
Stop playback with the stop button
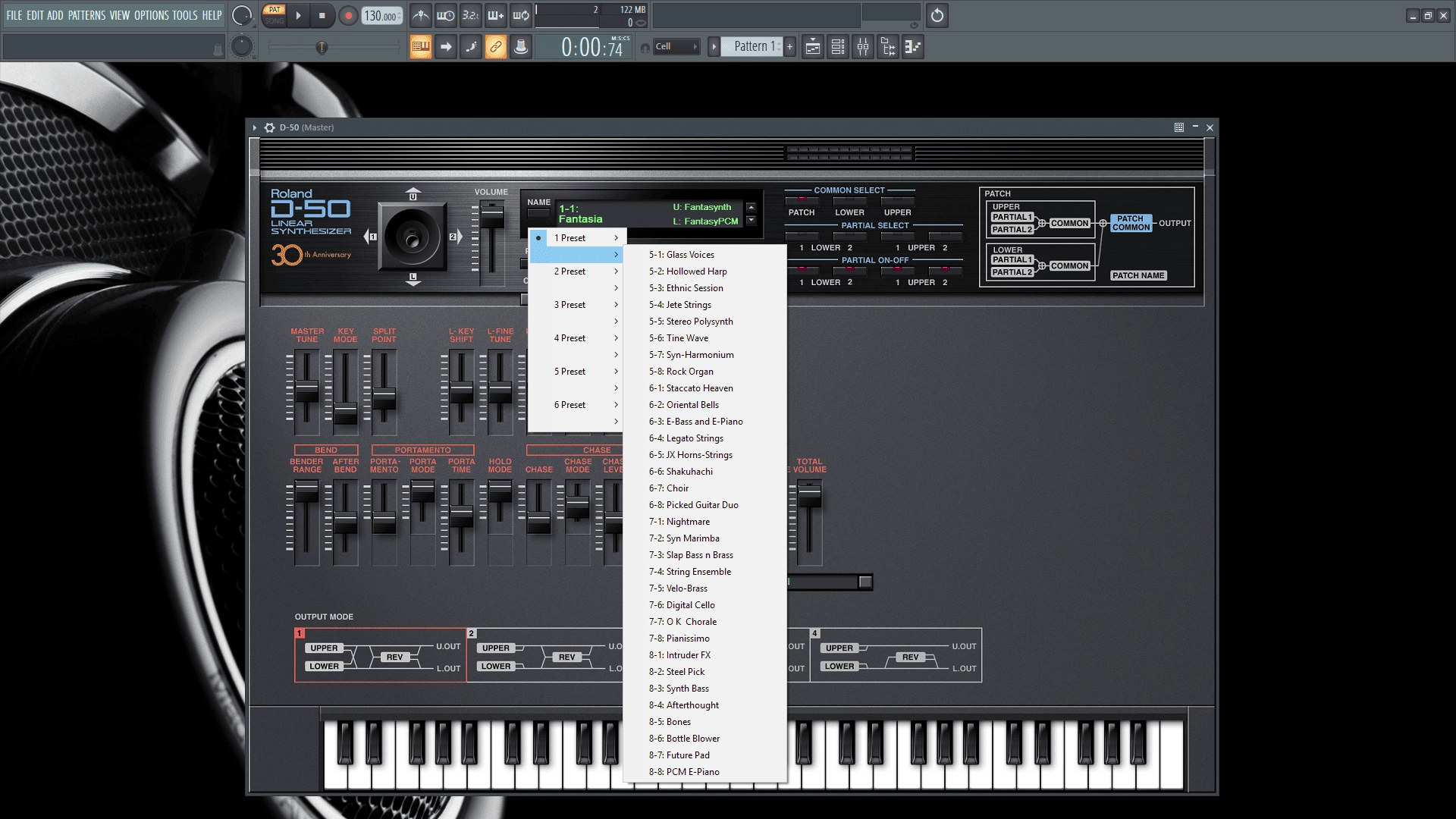click(x=322, y=15)
